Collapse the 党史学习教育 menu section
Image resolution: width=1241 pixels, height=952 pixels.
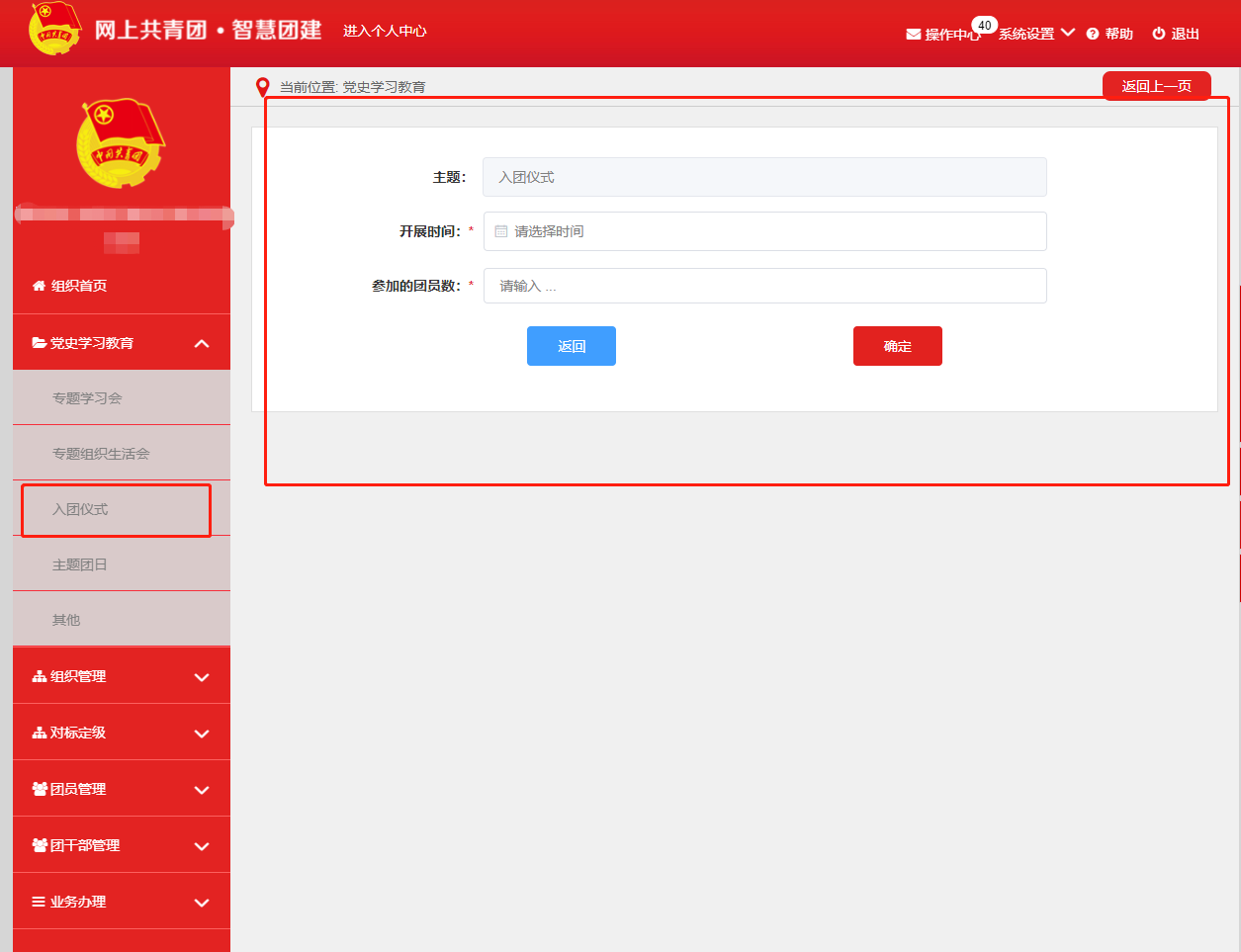202,343
